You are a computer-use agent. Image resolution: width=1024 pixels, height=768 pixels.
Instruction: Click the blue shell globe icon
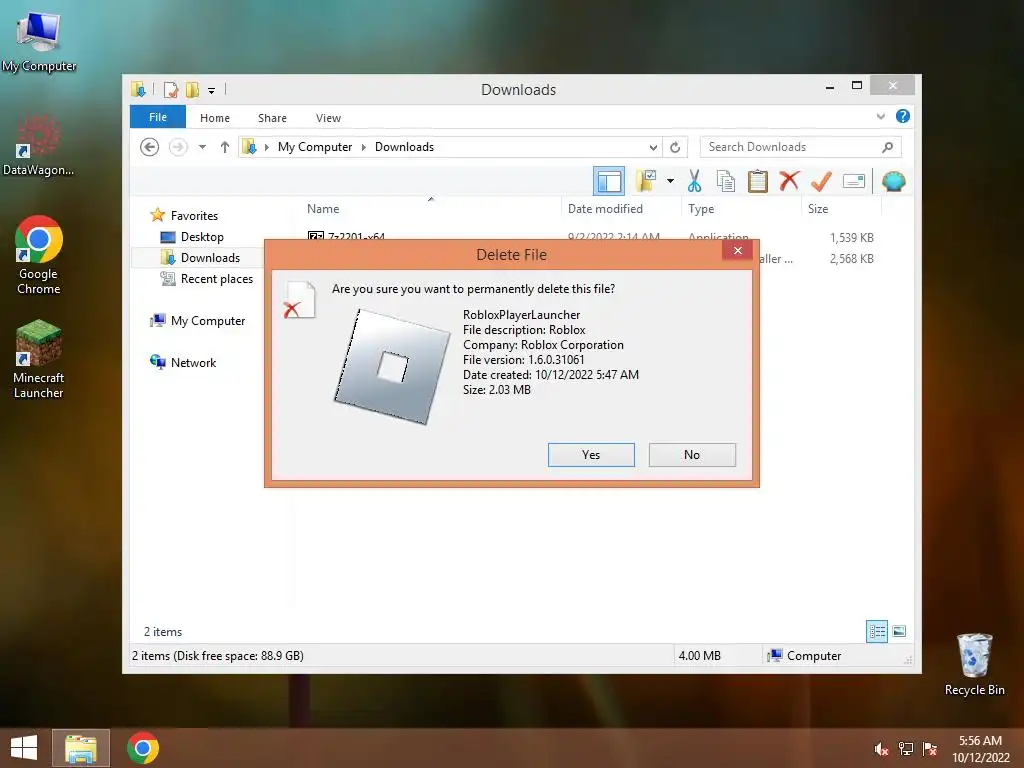[893, 181]
